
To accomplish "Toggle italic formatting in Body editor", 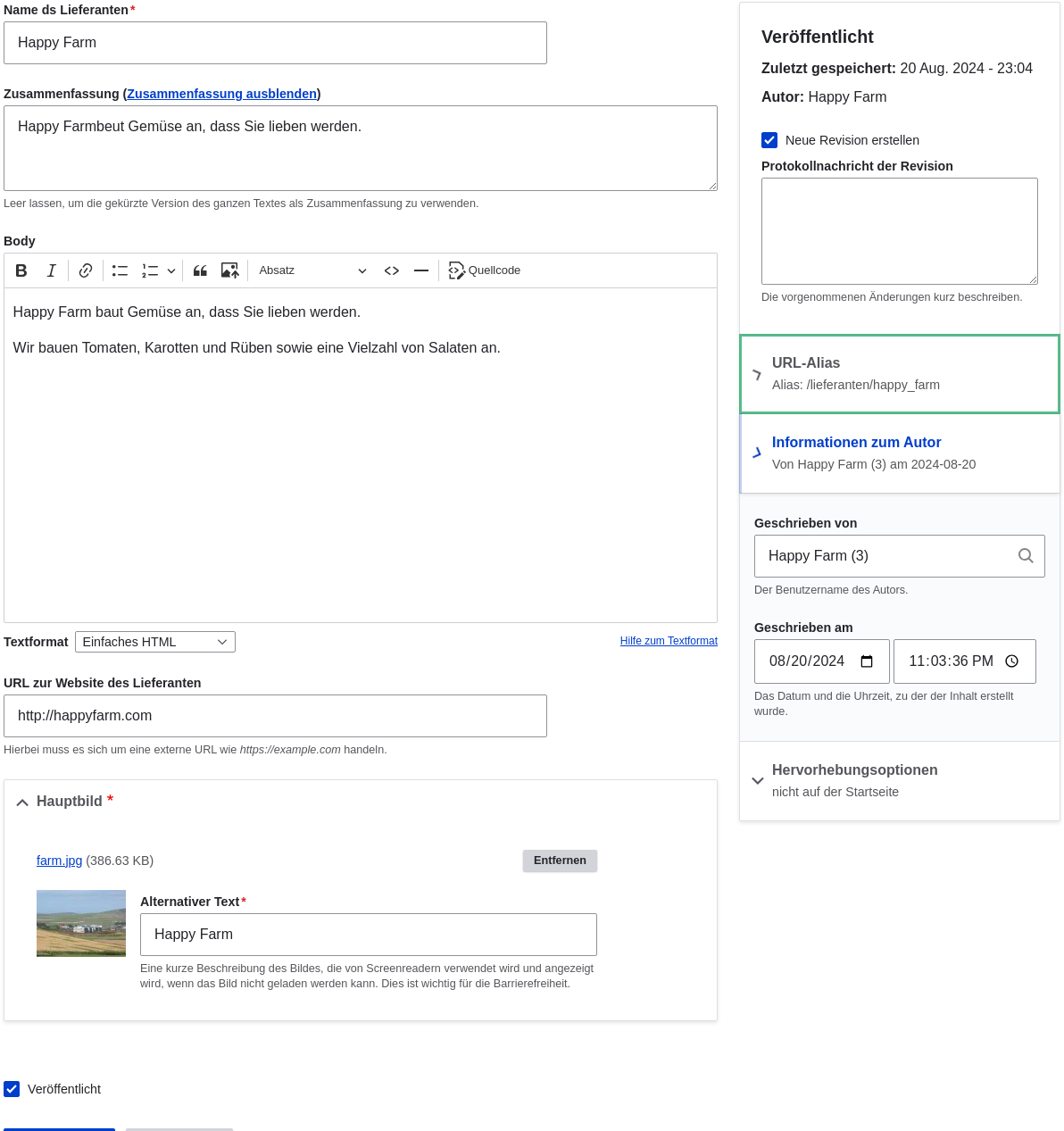I will pos(52,270).
